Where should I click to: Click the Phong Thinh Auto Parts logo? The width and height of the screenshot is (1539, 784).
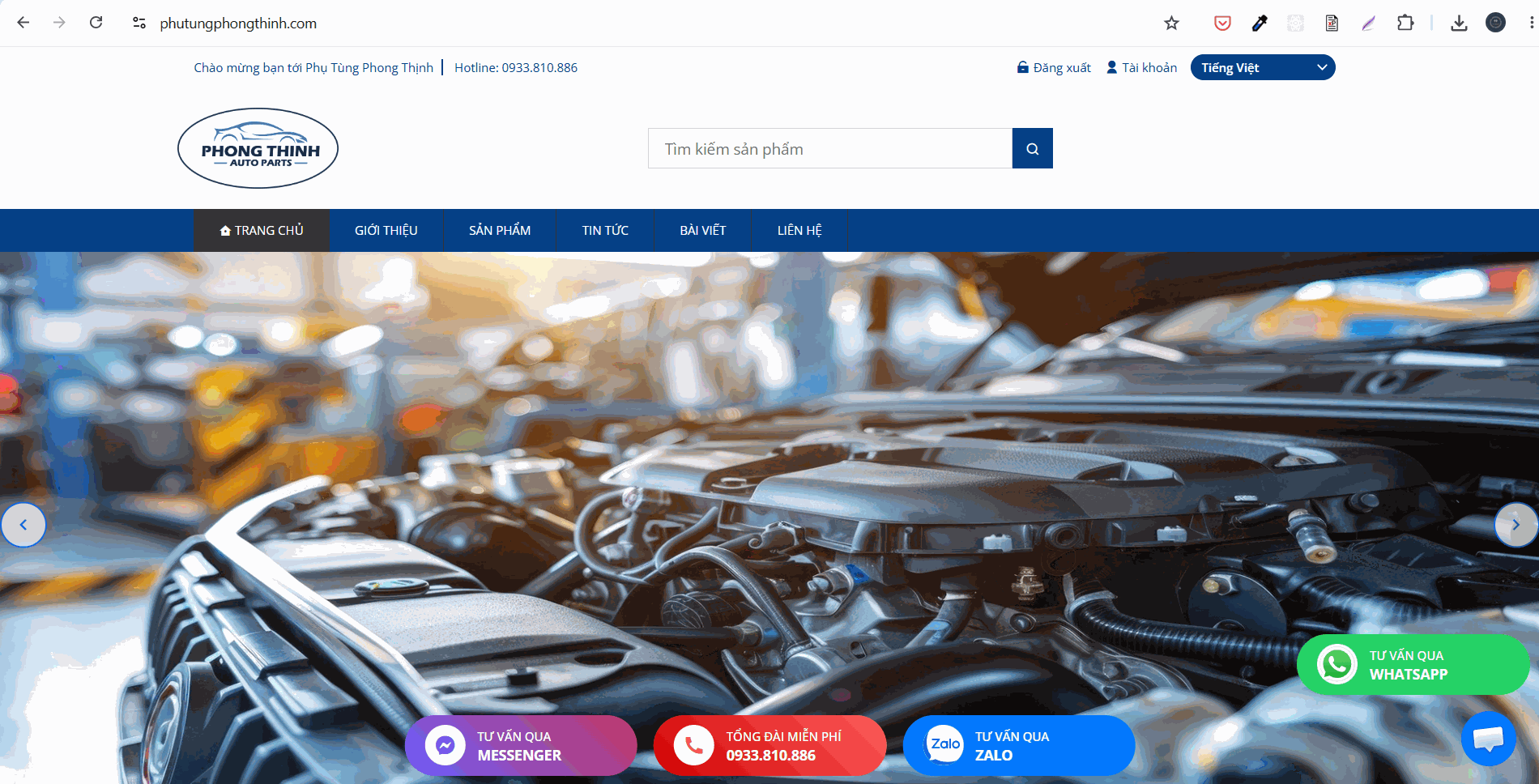point(258,148)
